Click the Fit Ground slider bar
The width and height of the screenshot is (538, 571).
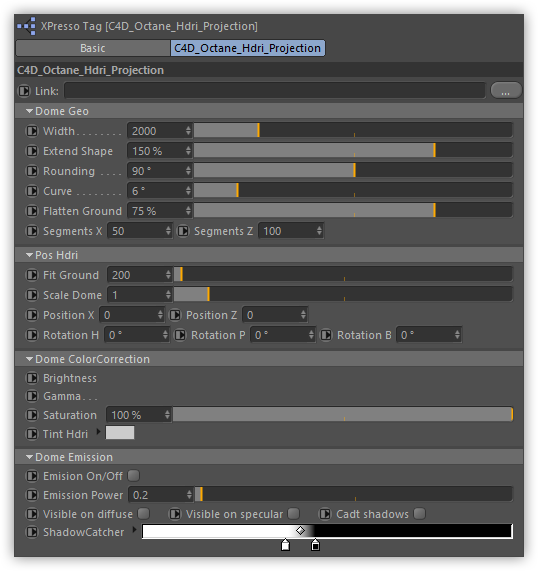(x=343, y=274)
